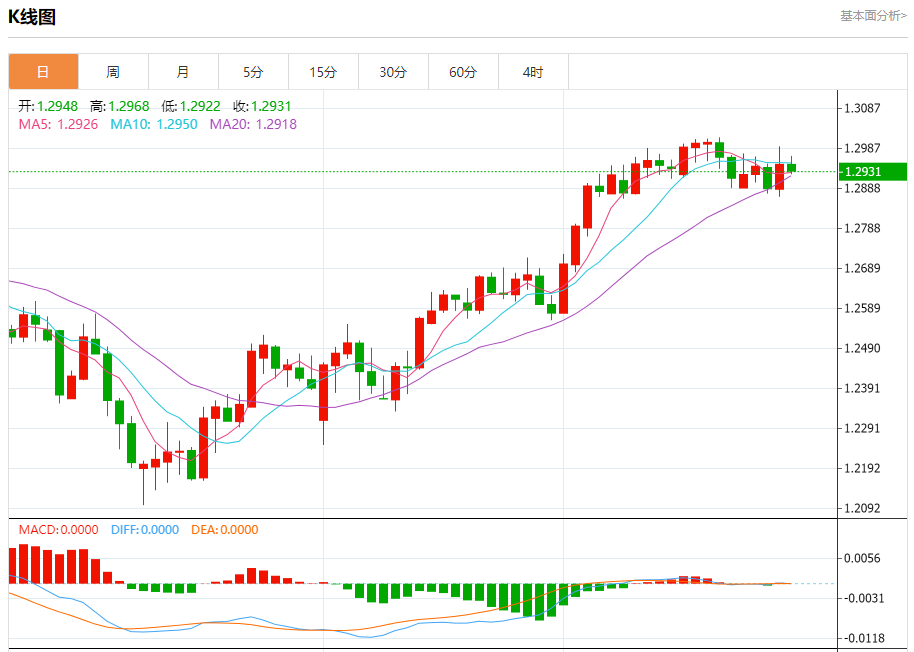
Task: Click the -0.0031 MACD axis label
Action: pos(862,598)
